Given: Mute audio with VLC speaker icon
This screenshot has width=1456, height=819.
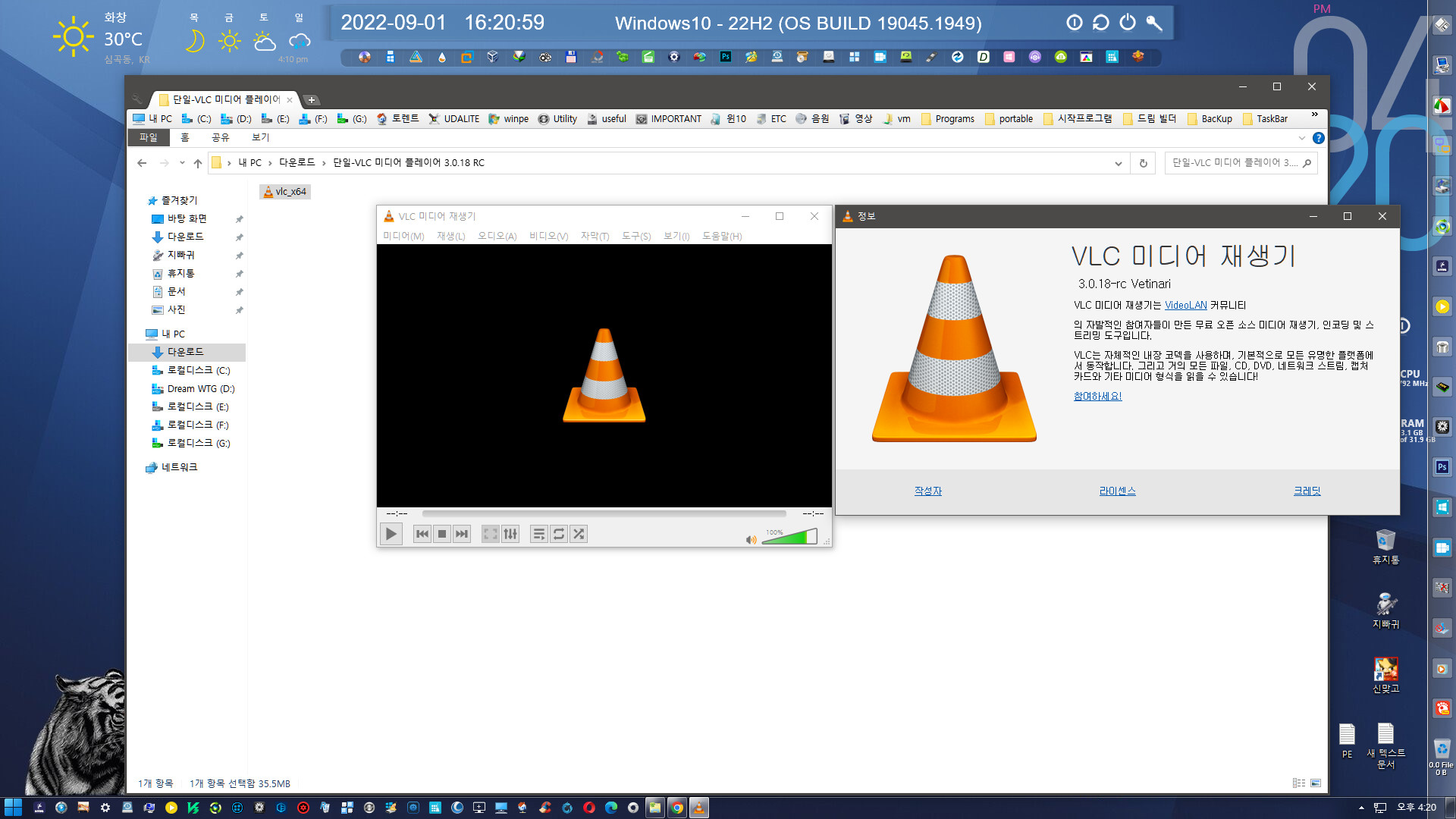Looking at the screenshot, I should tap(751, 539).
